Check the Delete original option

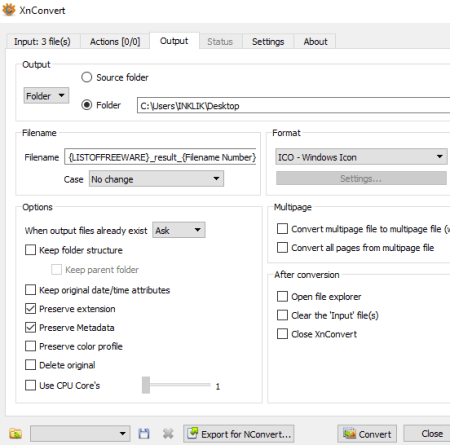pyautogui.click(x=30, y=365)
